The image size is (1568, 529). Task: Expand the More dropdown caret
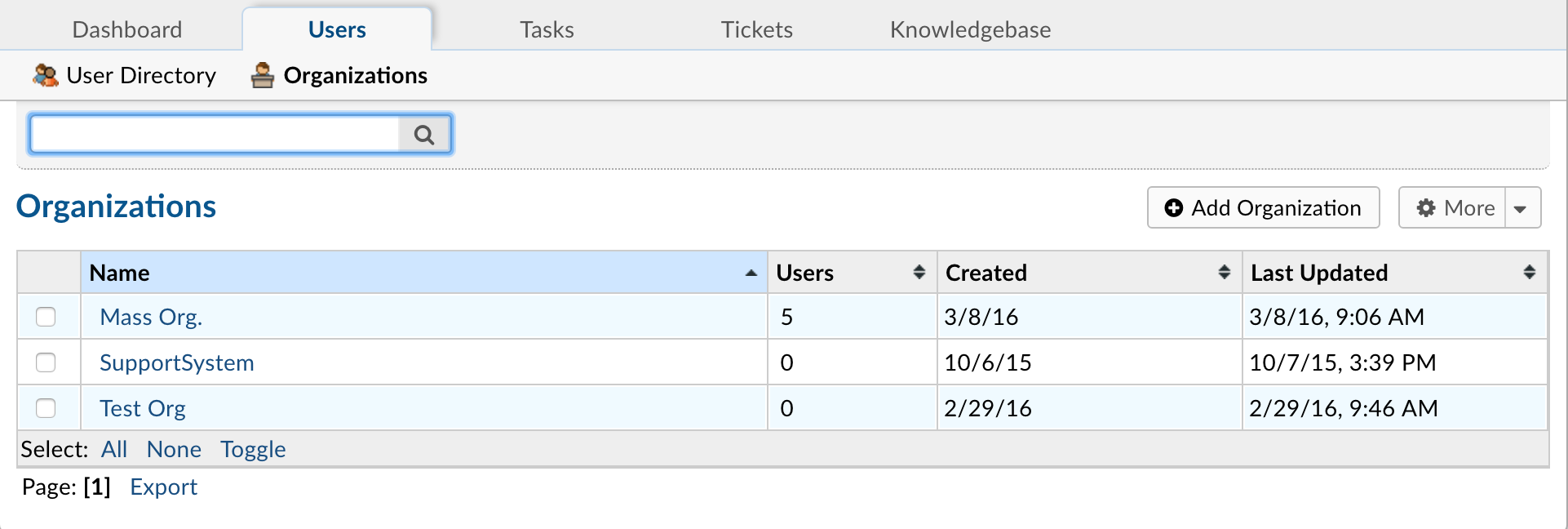coord(1521,208)
